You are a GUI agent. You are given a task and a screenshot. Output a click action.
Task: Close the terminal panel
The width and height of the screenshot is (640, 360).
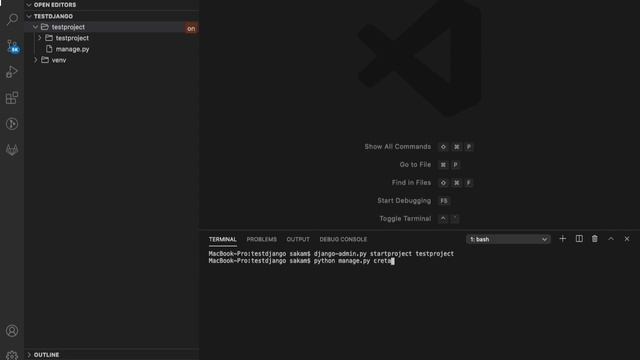[x=627, y=239]
